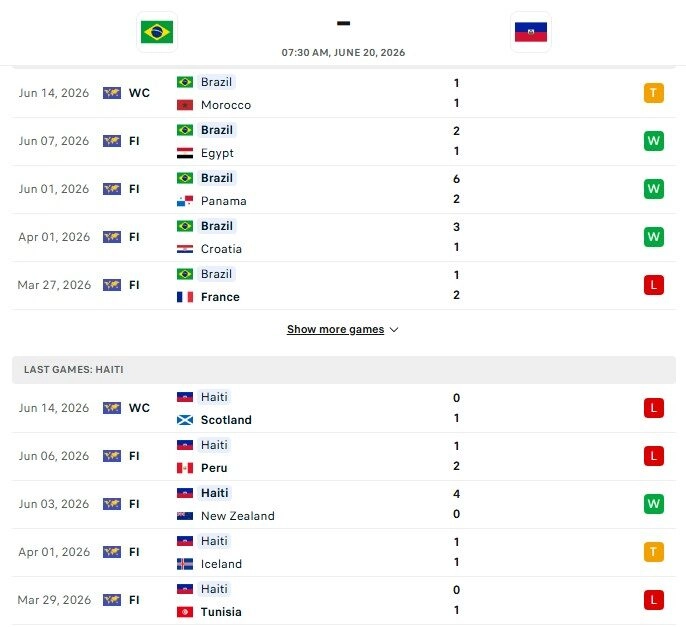The height and width of the screenshot is (627, 686).
Task: Click the New Zealand flag icon
Action: click(185, 516)
